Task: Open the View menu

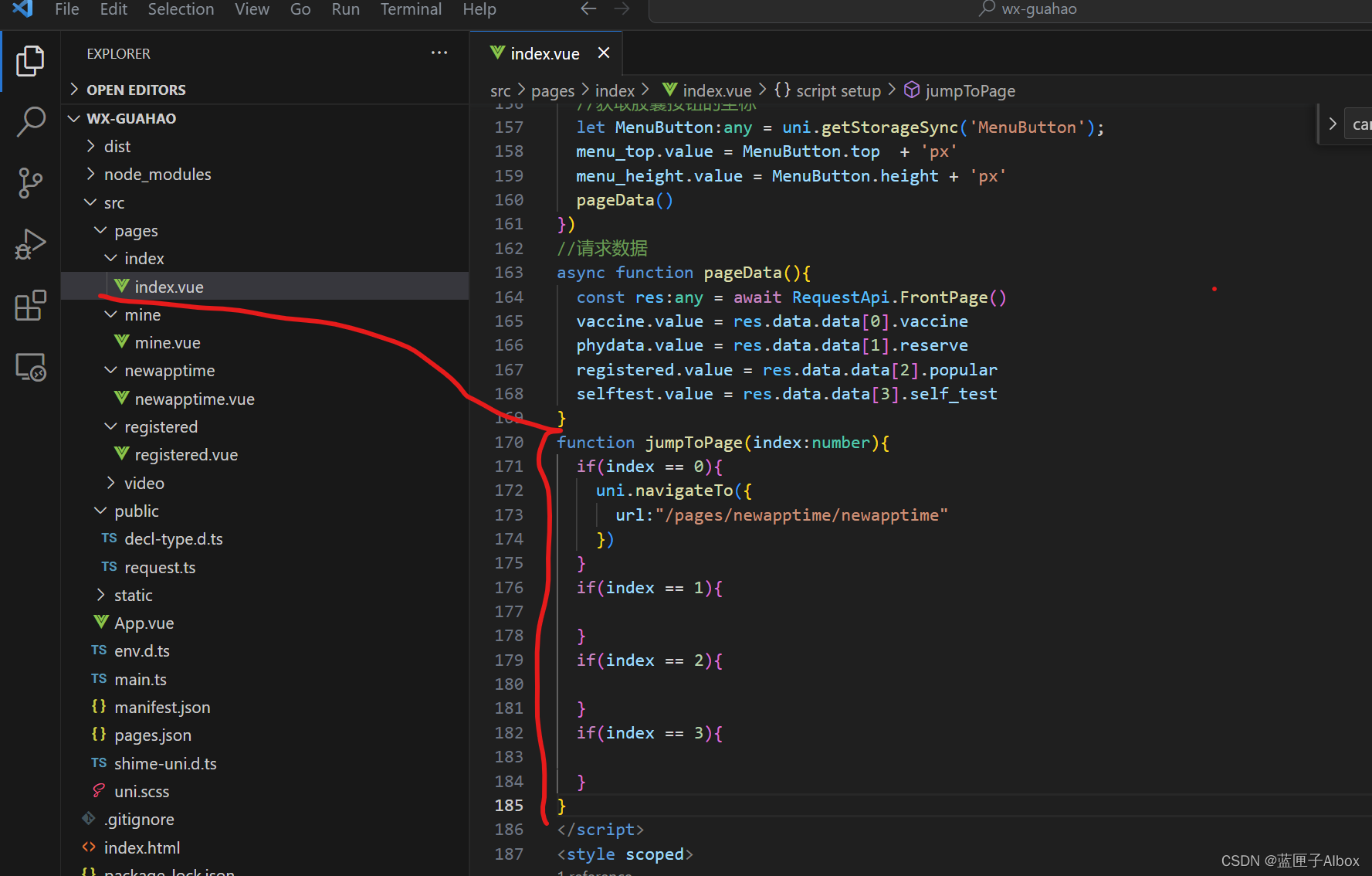Action: click(x=252, y=9)
